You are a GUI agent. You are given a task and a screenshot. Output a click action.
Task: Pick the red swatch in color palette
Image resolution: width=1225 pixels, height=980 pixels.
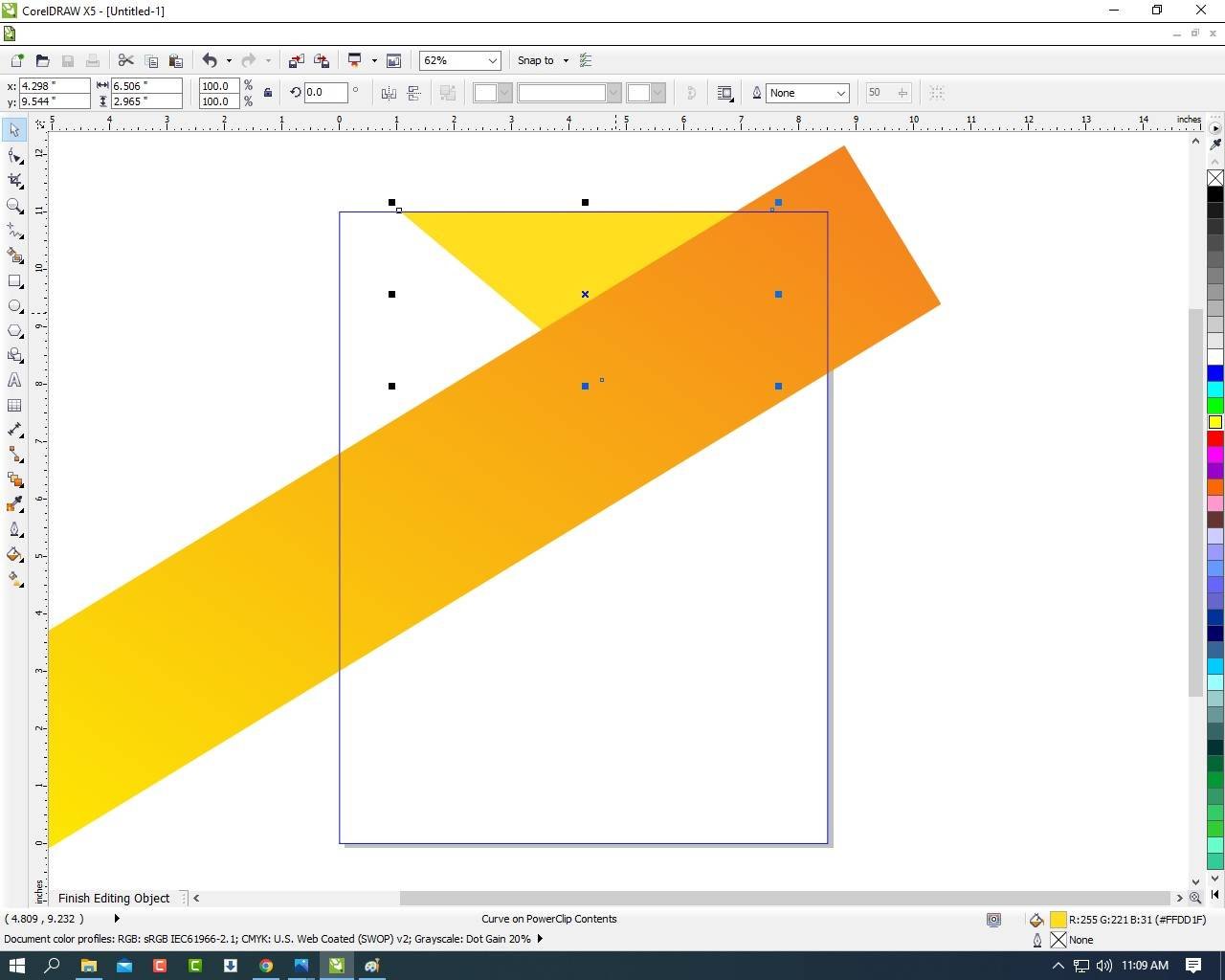(x=1214, y=438)
